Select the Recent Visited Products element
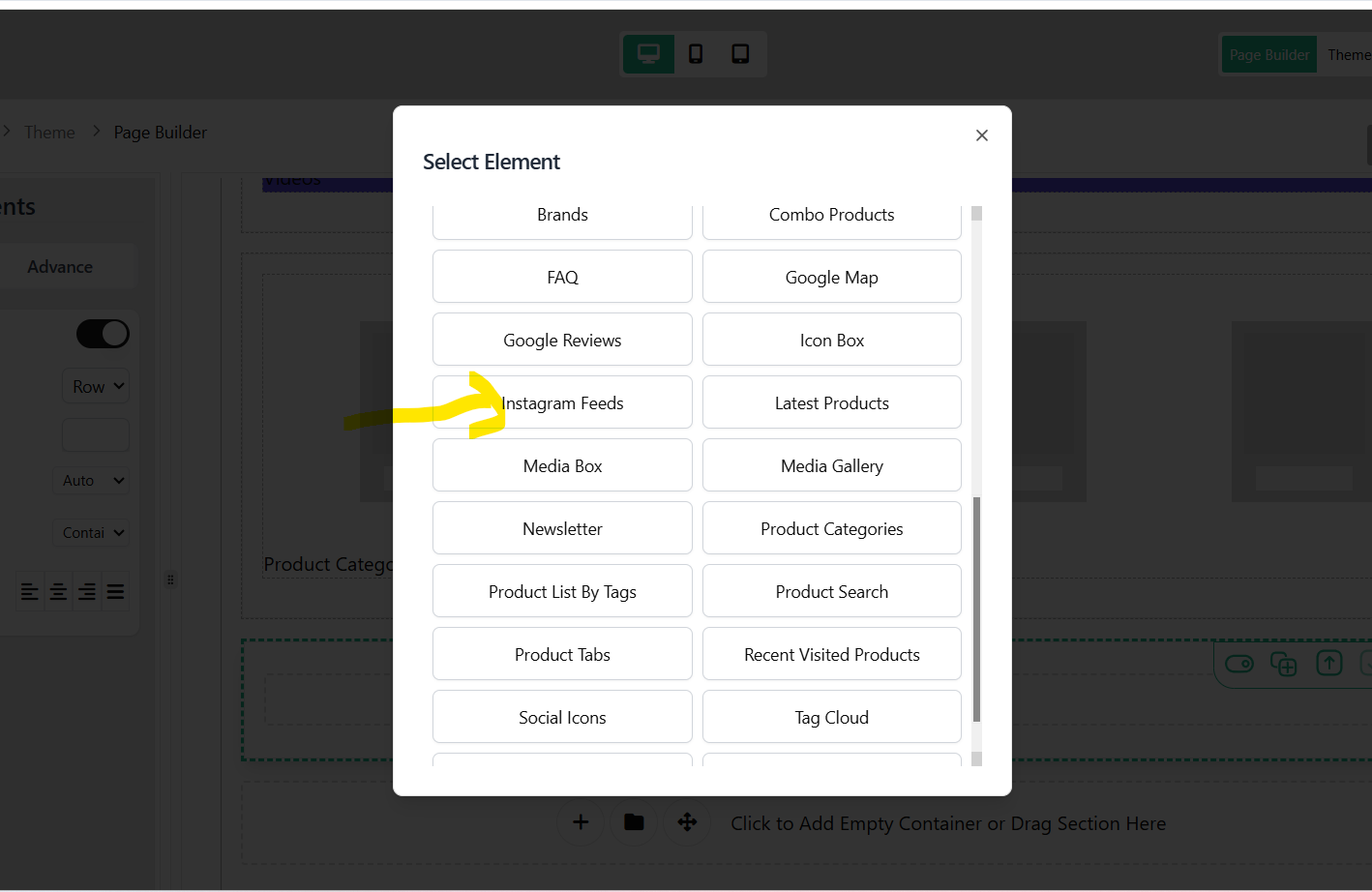This screenshot has width=1372, height=892. [832, 654]
